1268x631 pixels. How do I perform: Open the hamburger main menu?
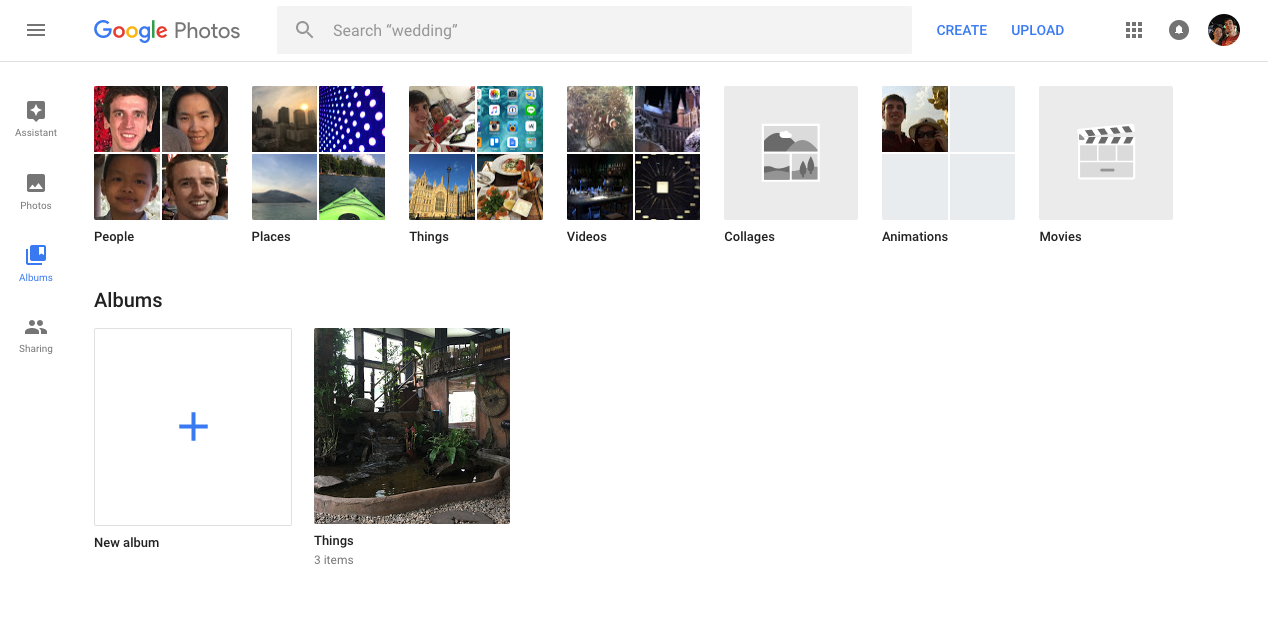[36, 30]
